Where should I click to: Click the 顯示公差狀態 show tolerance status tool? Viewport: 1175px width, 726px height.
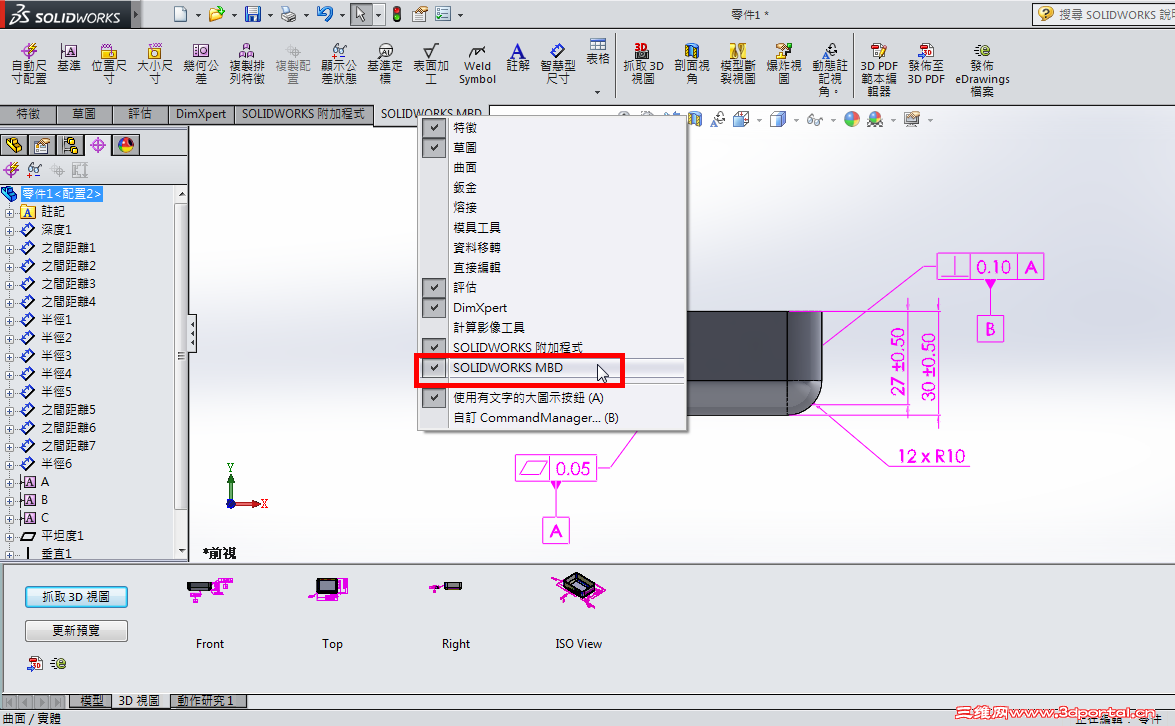coord(339,64)
